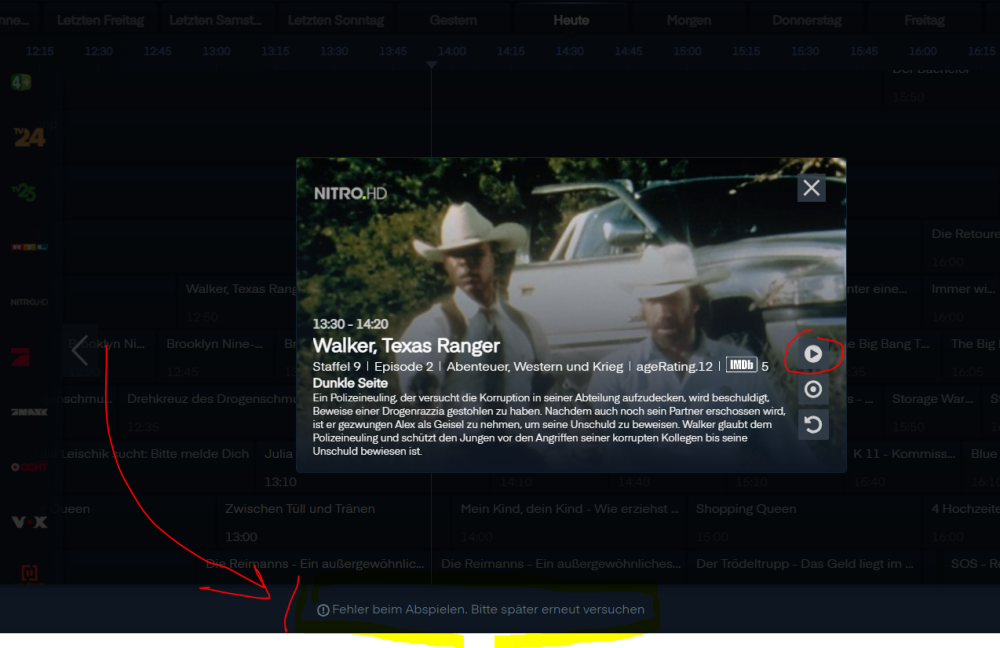
Task: Open the Shopping Queen 15:00 program
Action: pos(806,522)
